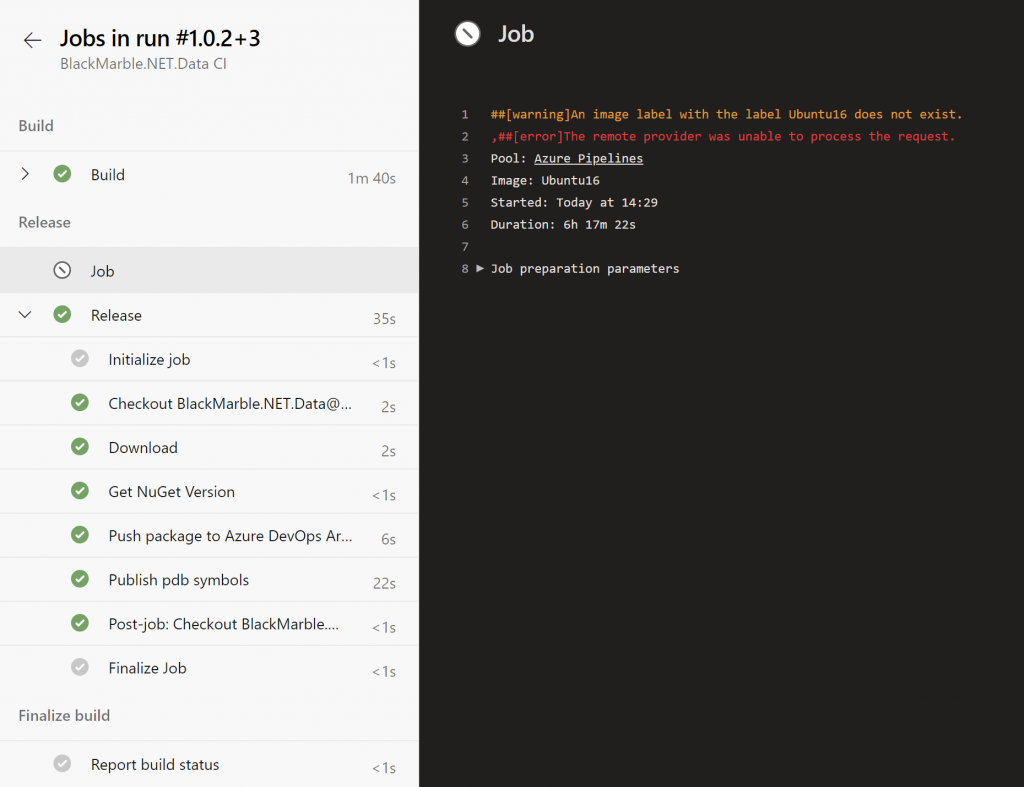Click the warning log line about Ubuntu16 label
Image resolution: width=1024 pixels, height=787 pixels.
726,114
